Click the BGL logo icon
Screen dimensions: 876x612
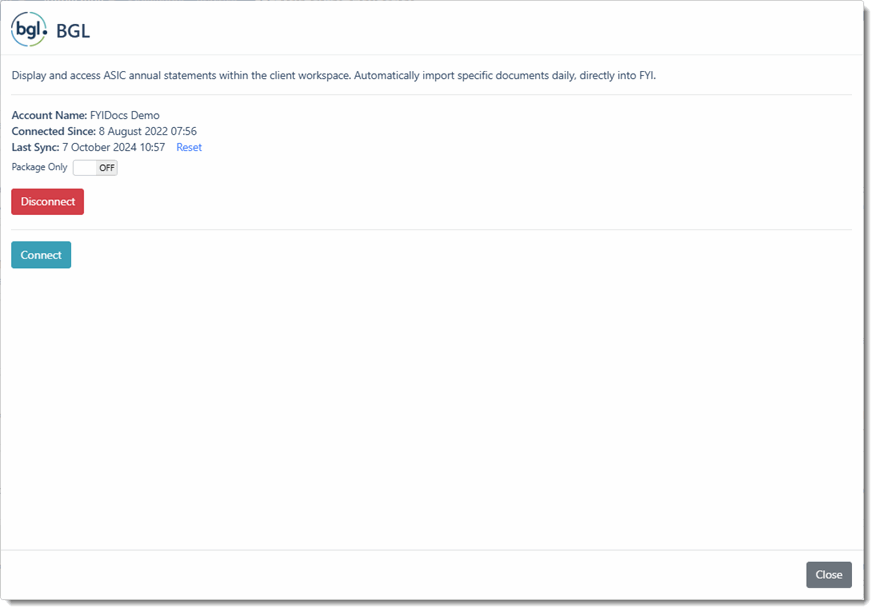click(29, 30)
